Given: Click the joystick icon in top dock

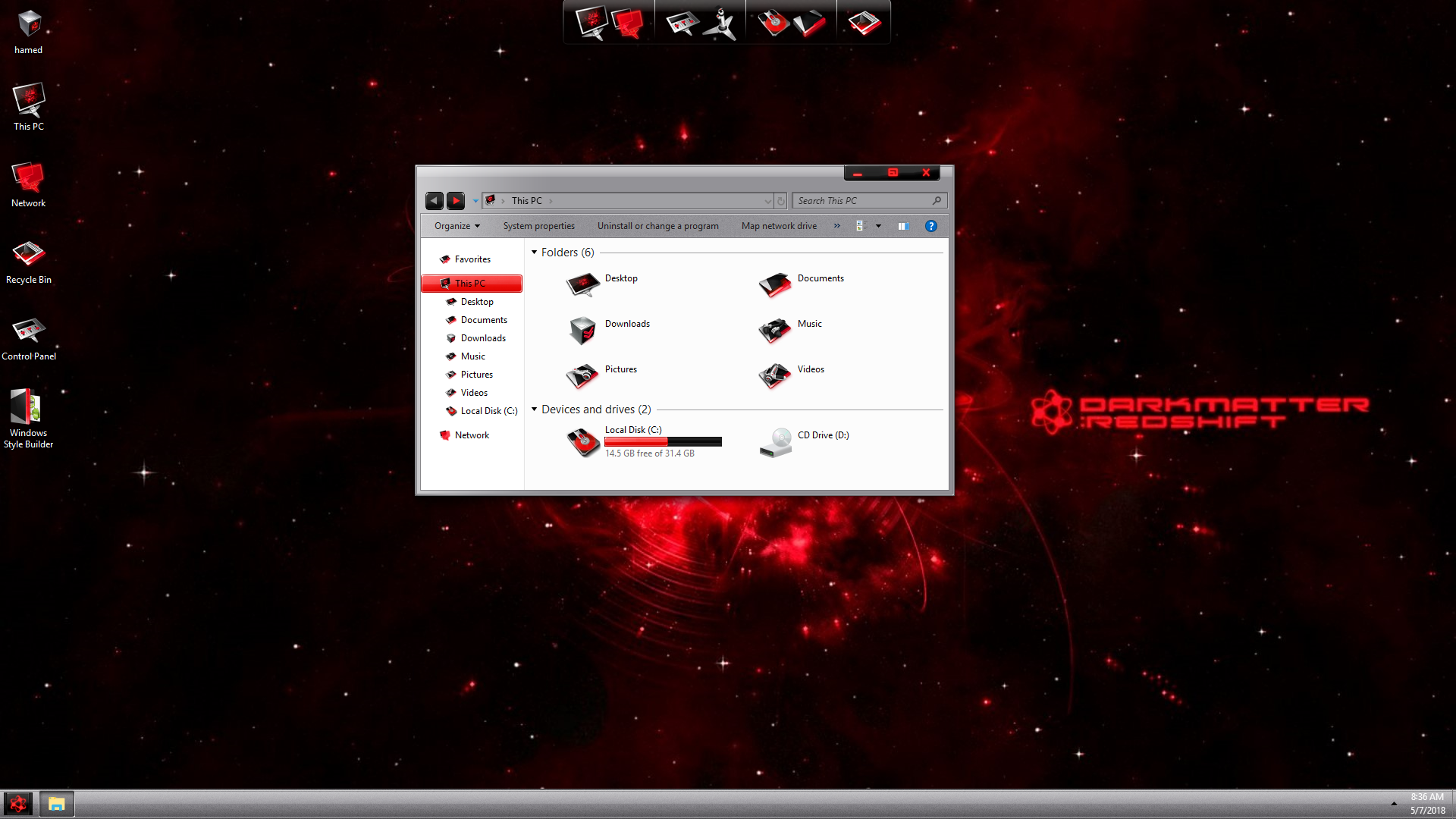Looking at the screenshot, I should click(x=720, y=24).
